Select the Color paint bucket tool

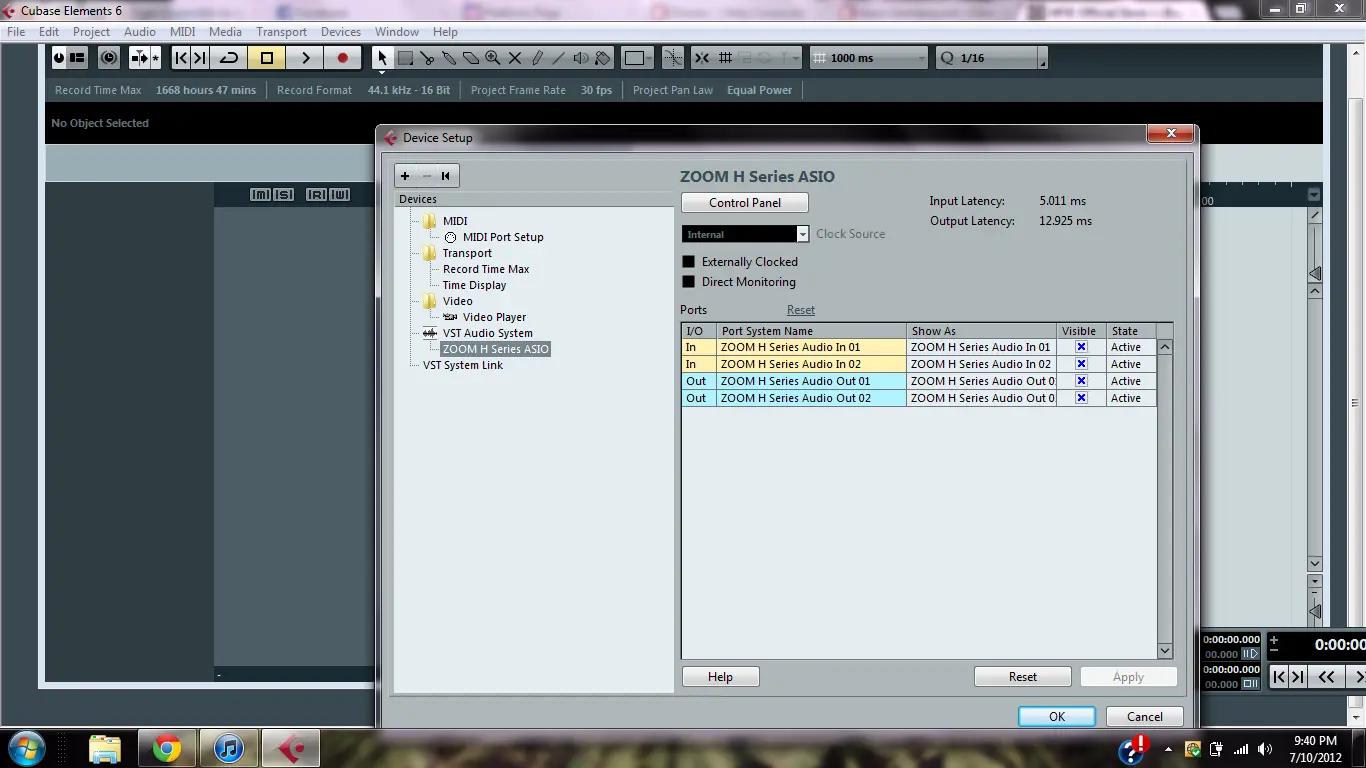603,58
